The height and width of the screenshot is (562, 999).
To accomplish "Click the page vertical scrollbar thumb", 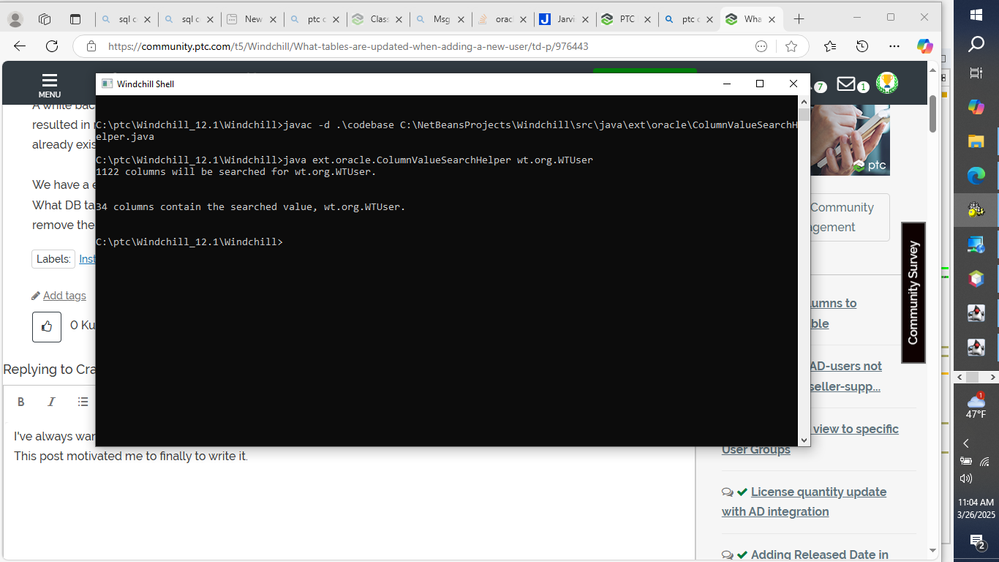I will [x=933, y=113].
